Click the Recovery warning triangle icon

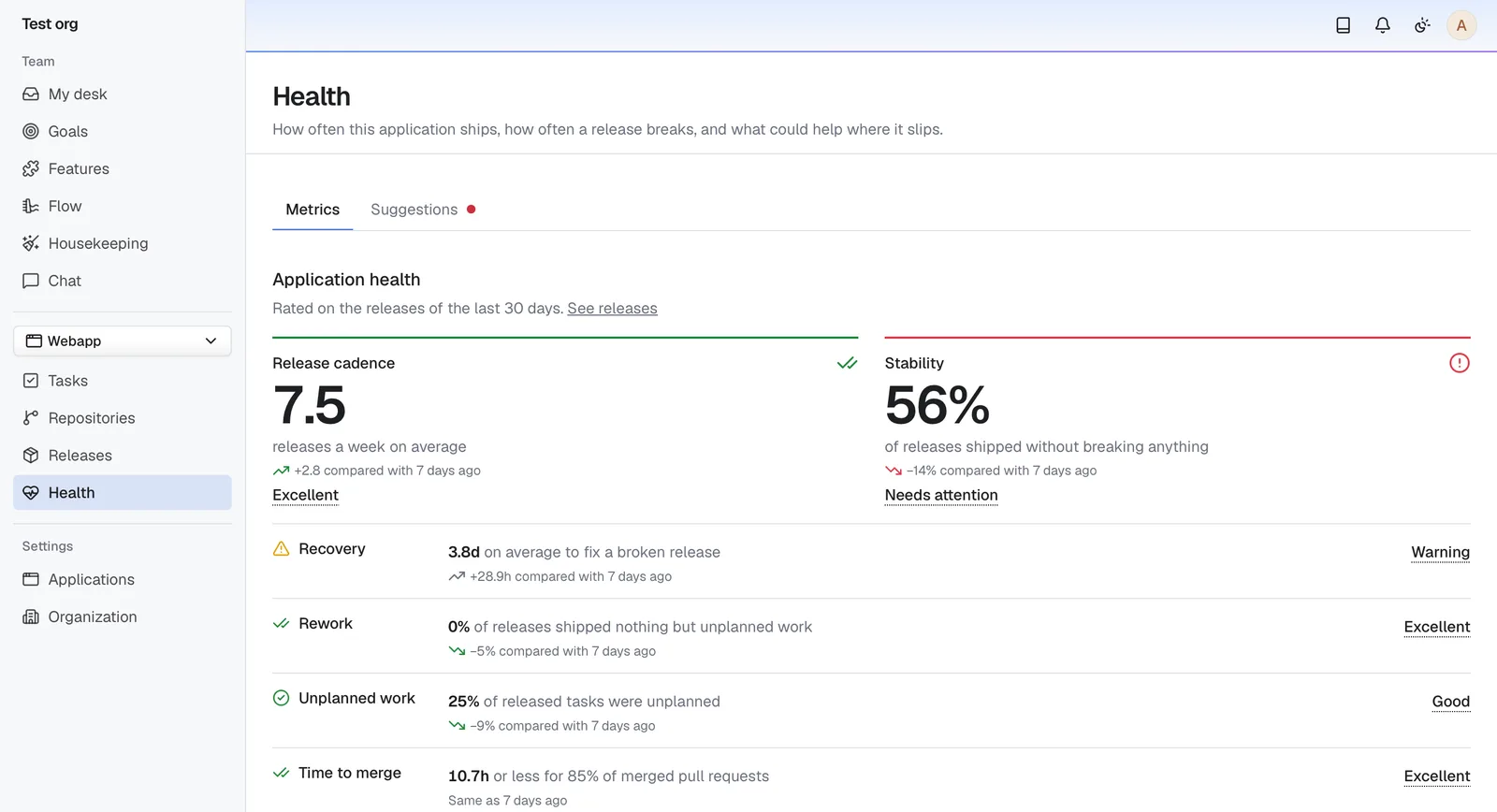pos(281,549)
